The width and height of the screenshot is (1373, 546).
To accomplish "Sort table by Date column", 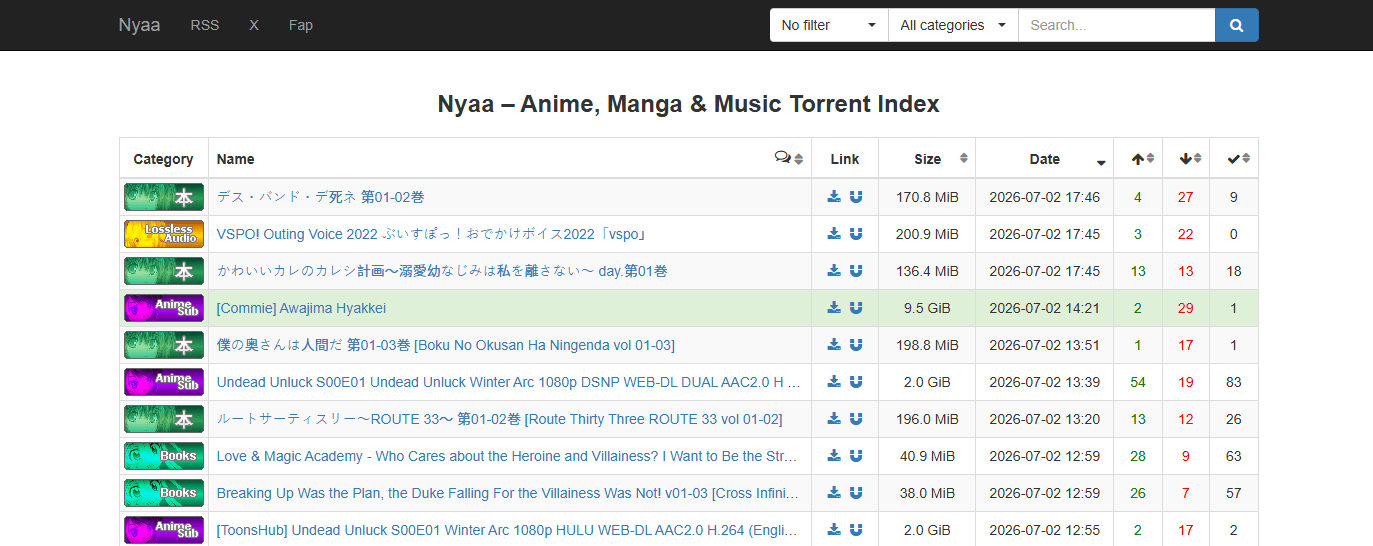I will pos(1045,158).
